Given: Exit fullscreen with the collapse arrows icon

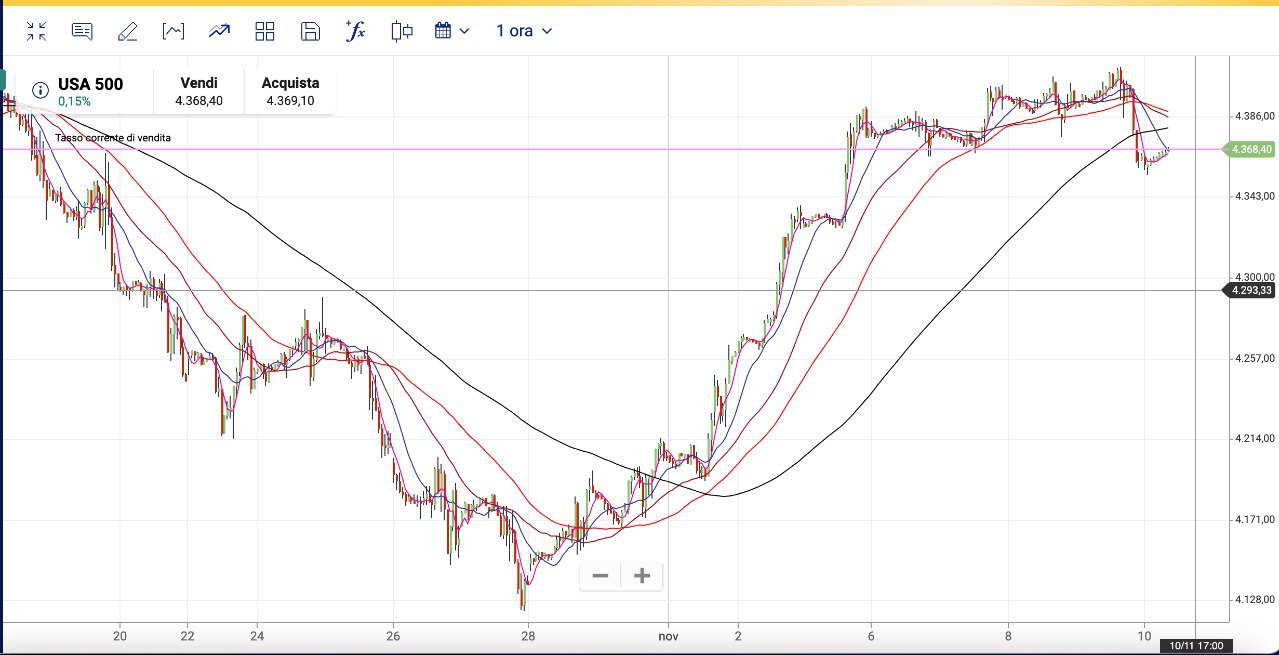Looking at the screenshot, I should pos(37,31).
